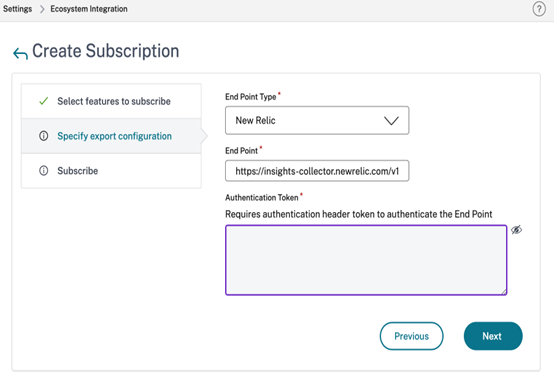554x379 pixels.
Task: Click the green checkmark on Select features step
Action: click(x=43, y=101)
